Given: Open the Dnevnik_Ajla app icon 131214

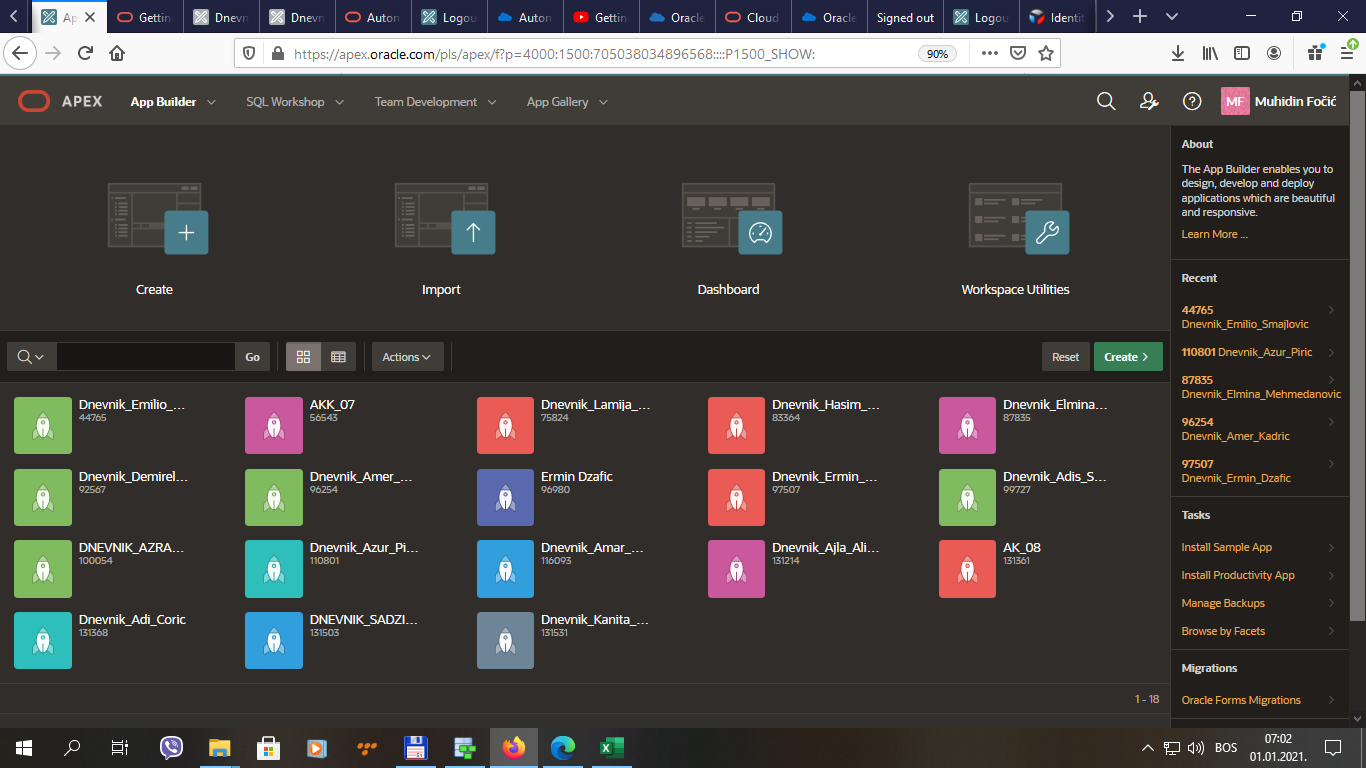Looking at the screenshot, I should tap(737, 569).
